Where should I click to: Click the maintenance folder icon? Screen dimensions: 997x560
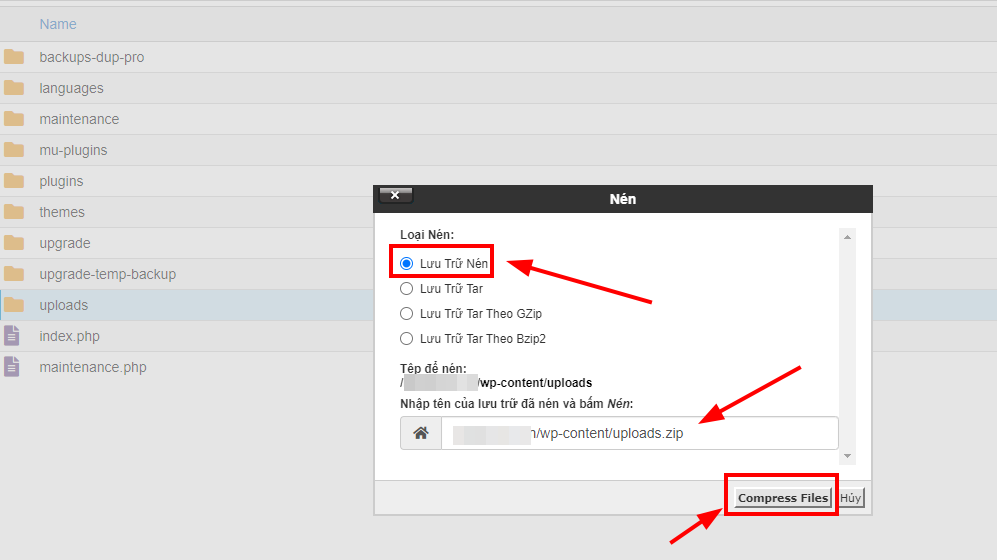[13, 119]
